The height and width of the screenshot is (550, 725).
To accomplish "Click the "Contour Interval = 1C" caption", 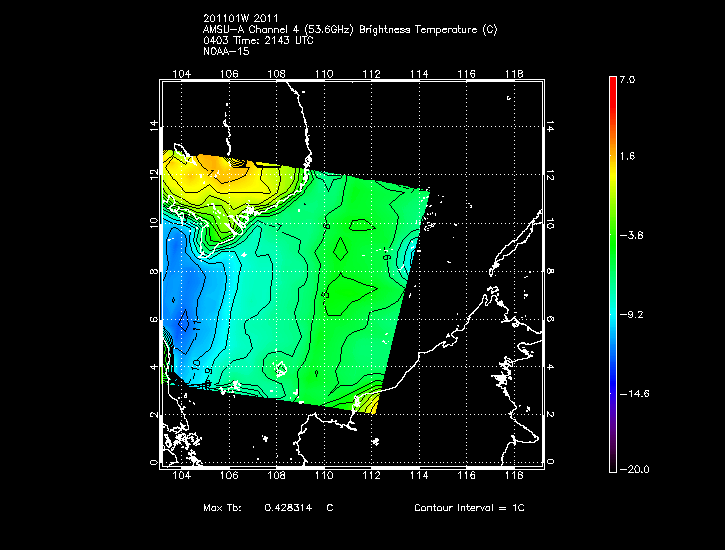I will (x=469, y=508).
